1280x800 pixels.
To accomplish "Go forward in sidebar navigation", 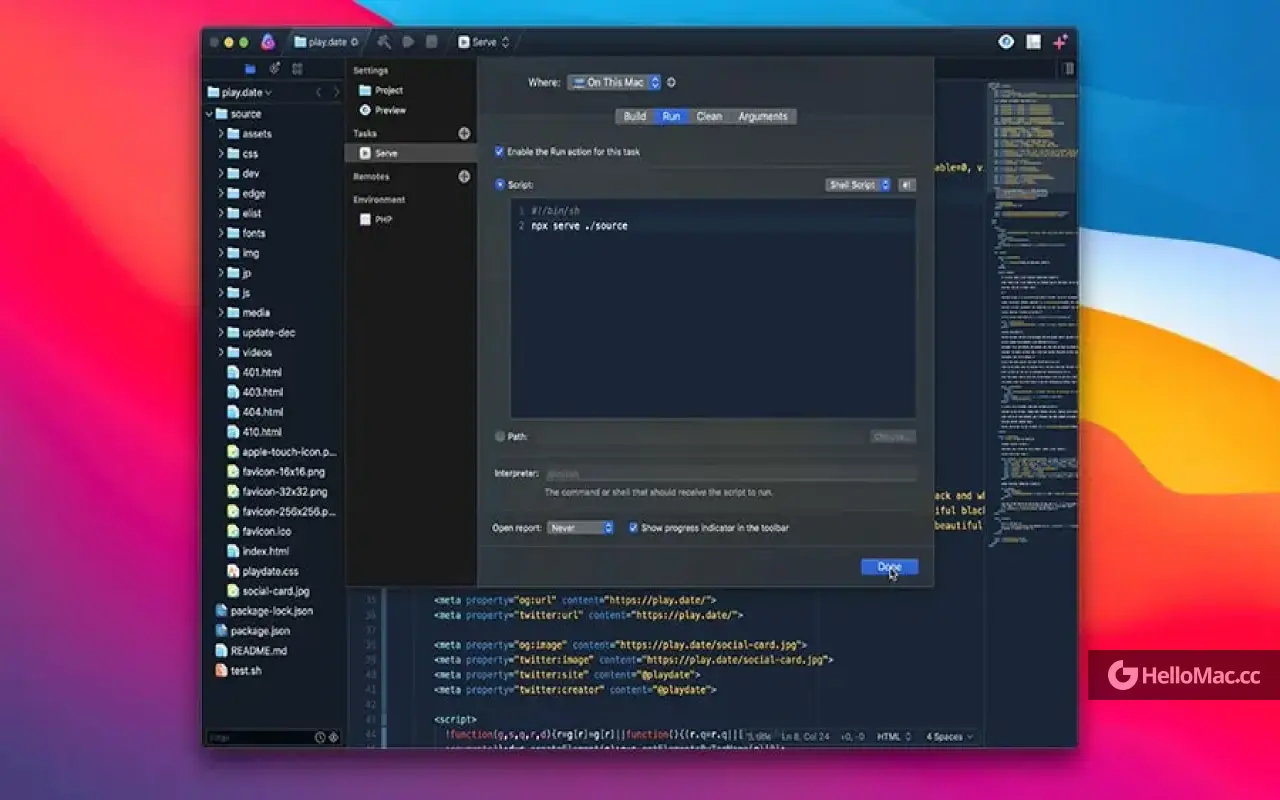I will click(336, 92).
